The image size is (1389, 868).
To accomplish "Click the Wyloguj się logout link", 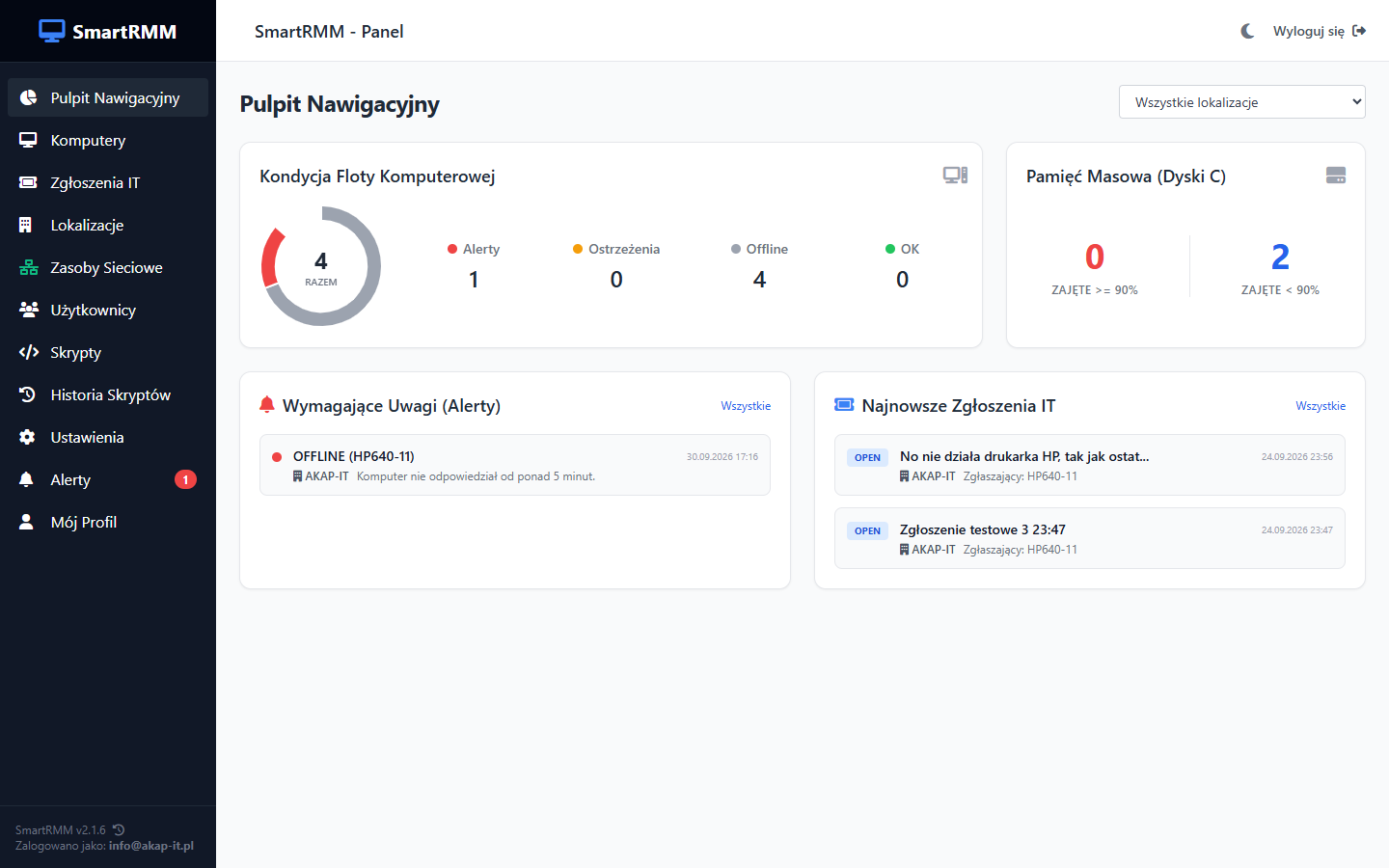I will click(x=1320, y=31).
